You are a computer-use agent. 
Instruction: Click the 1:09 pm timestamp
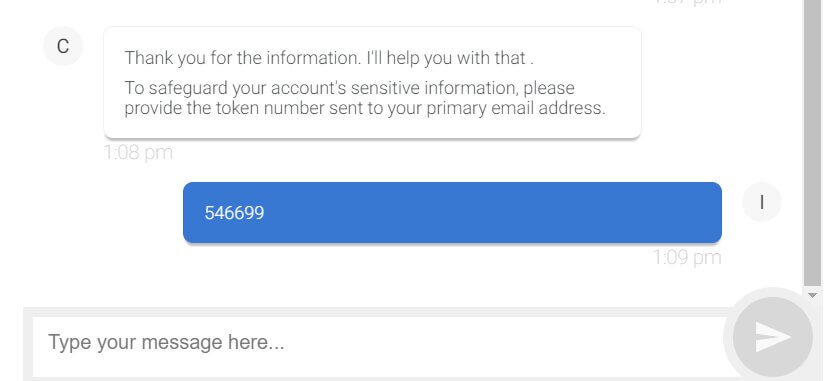(x=687, y=258)
